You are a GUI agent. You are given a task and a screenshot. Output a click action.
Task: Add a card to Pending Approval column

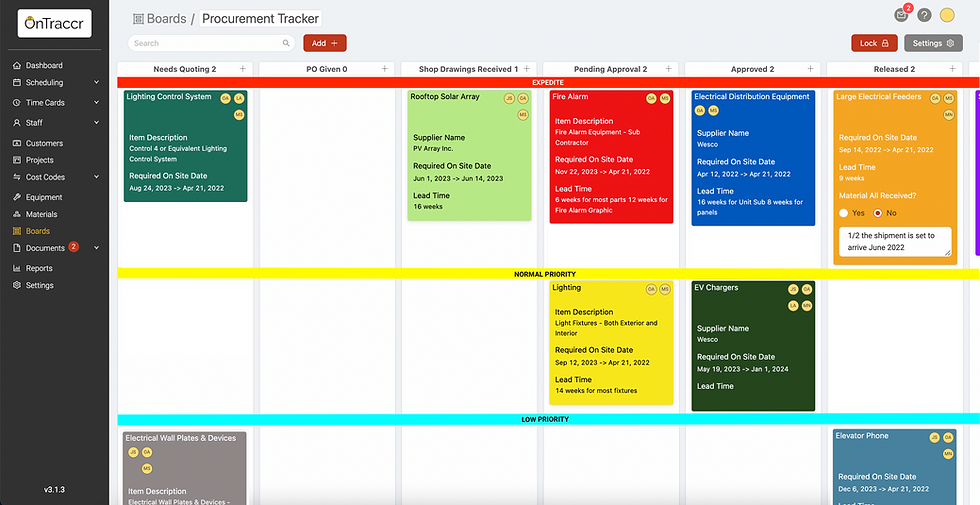click(x=668, y=69)
